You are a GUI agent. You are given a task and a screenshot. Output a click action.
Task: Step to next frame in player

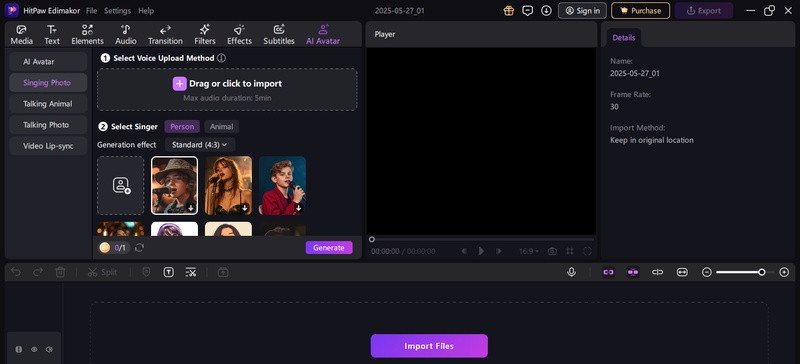[499, 251]
